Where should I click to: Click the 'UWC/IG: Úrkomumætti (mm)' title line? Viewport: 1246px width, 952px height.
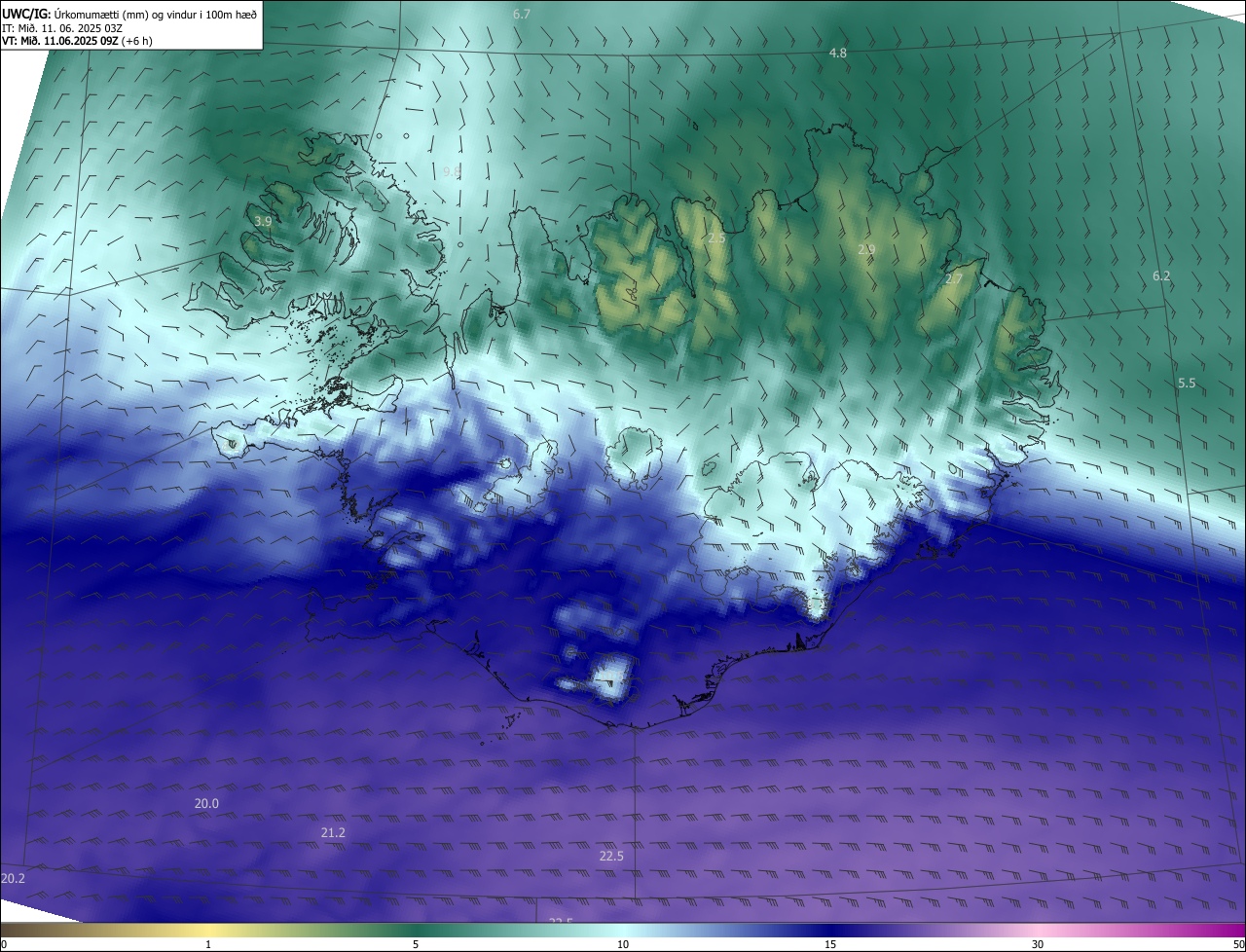tap(129, 14)
